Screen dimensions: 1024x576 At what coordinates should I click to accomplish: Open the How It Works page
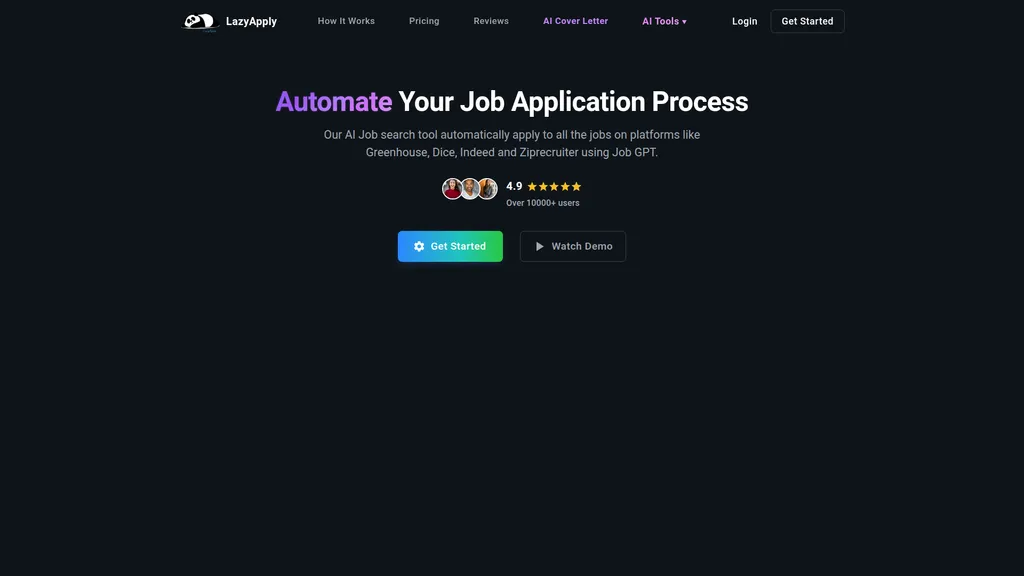pyautogui.click(x=346, y=21)
